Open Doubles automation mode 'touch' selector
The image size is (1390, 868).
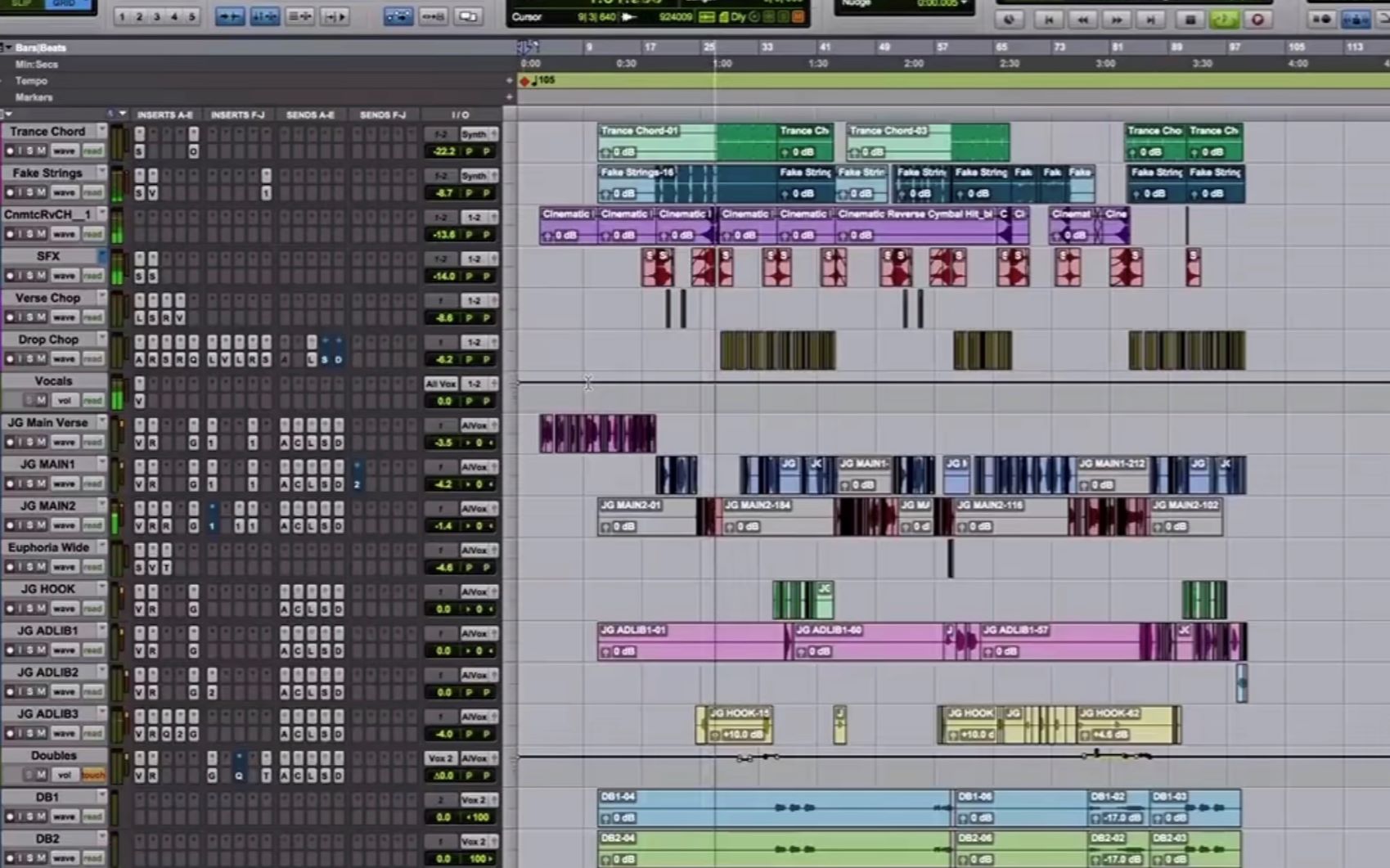point(92,775)
